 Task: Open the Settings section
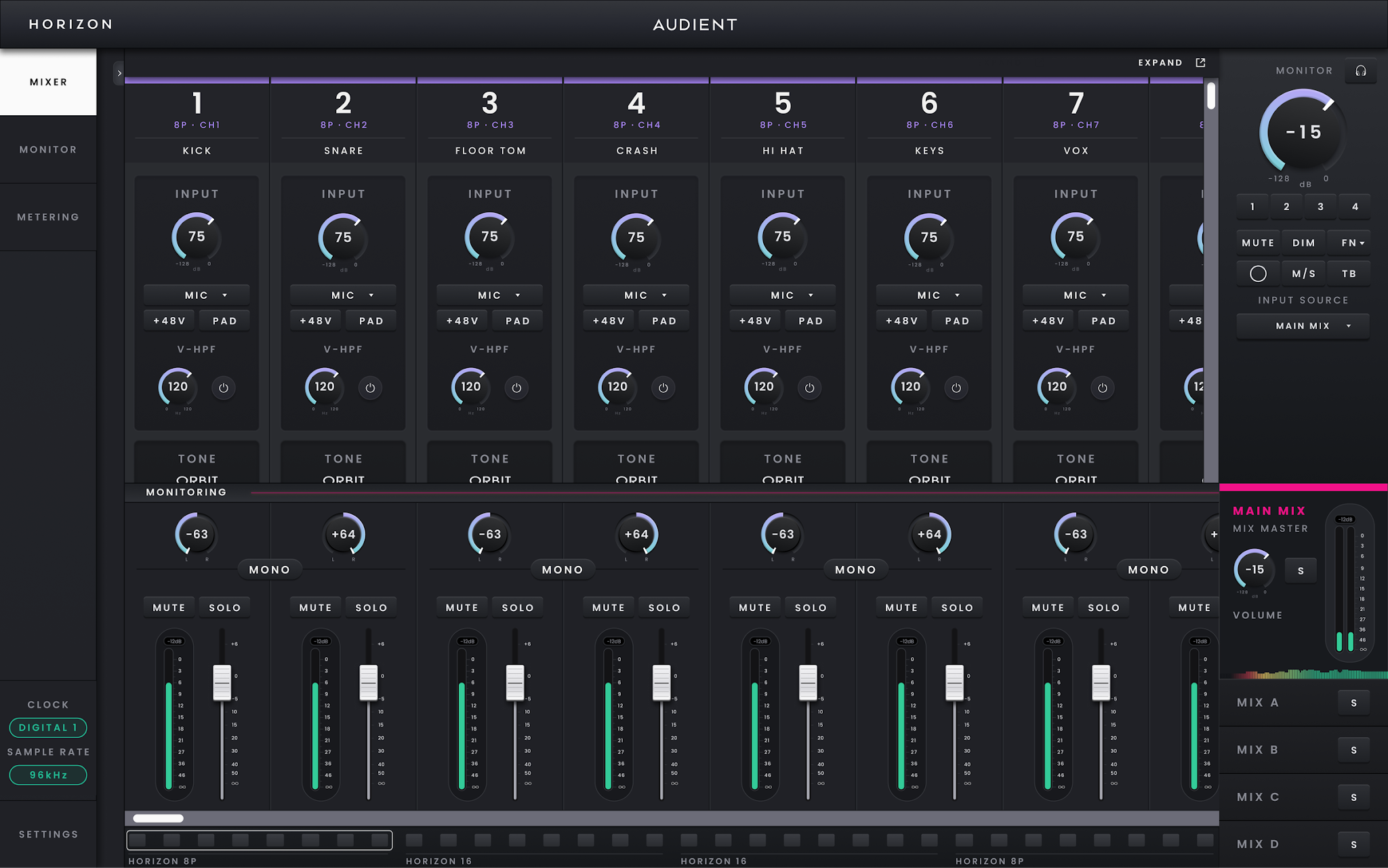48,834
